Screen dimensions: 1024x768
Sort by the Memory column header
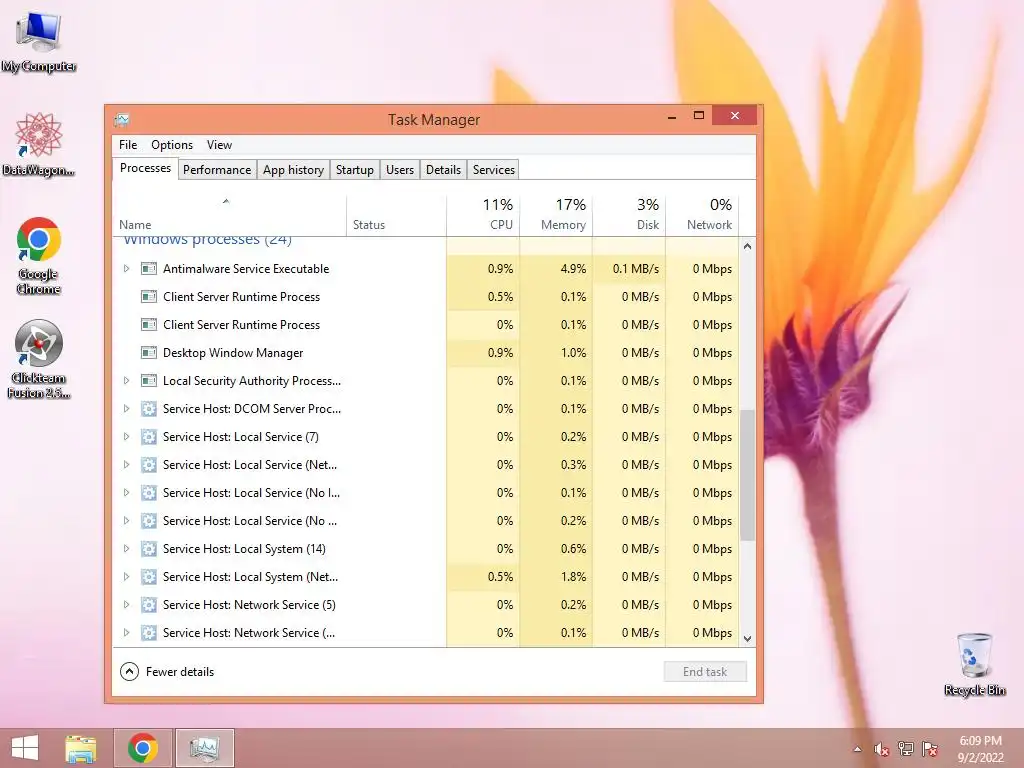point(556,216)
